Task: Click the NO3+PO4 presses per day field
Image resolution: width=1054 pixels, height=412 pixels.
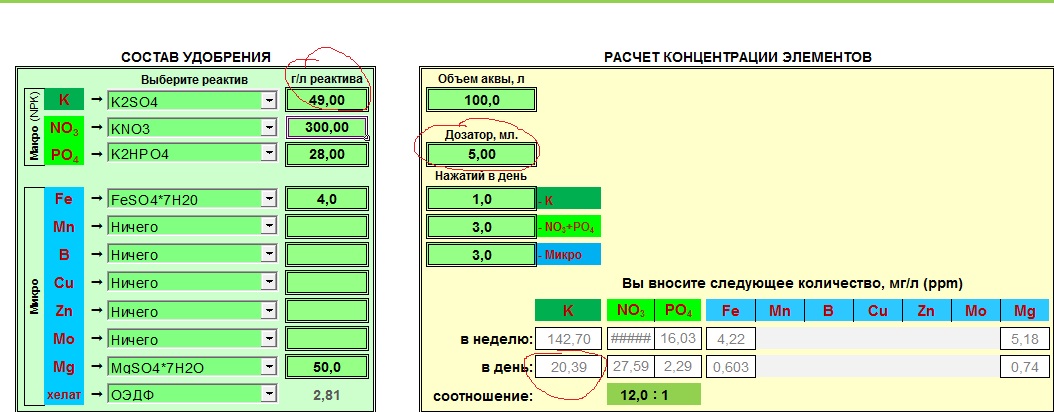Action: [482, 227]
